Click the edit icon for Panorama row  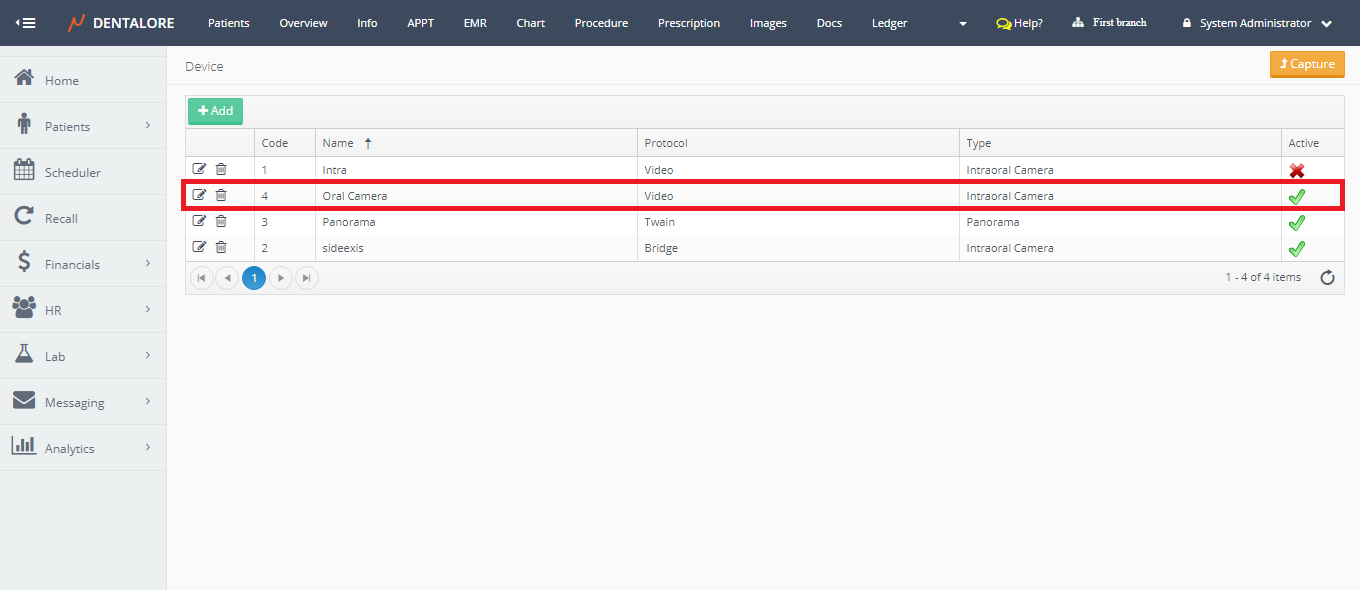[x=199, y=222]
